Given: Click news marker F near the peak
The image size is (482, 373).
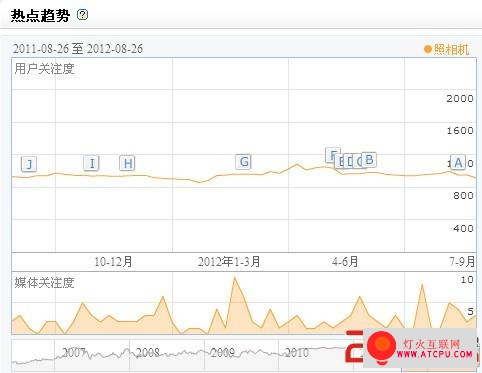Looking at the screenshot, I should coord(332,155).
